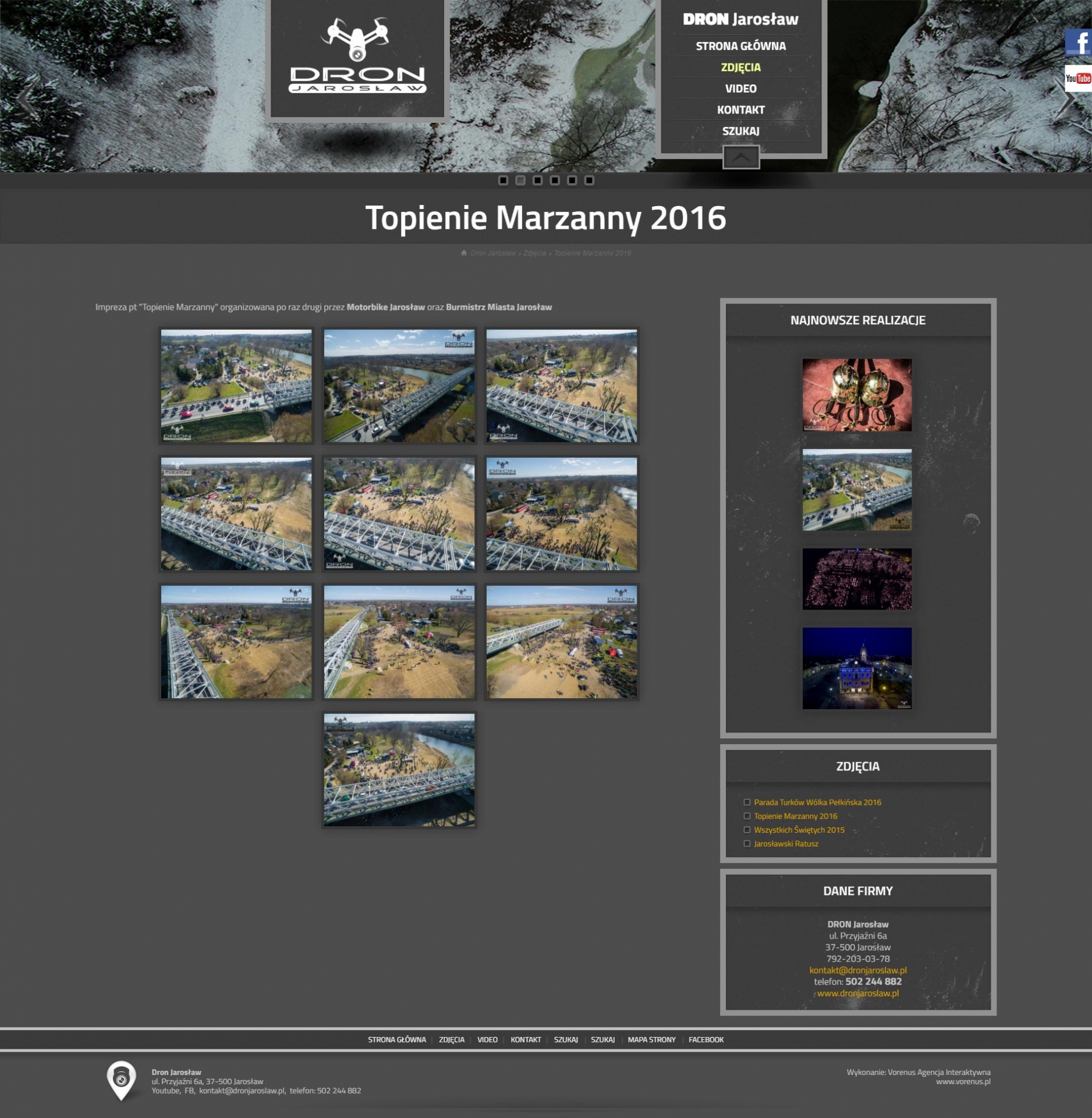Click the previous slide arrow on banner
Viewport: 1092px width, 1118px height.
coord(26,100)
